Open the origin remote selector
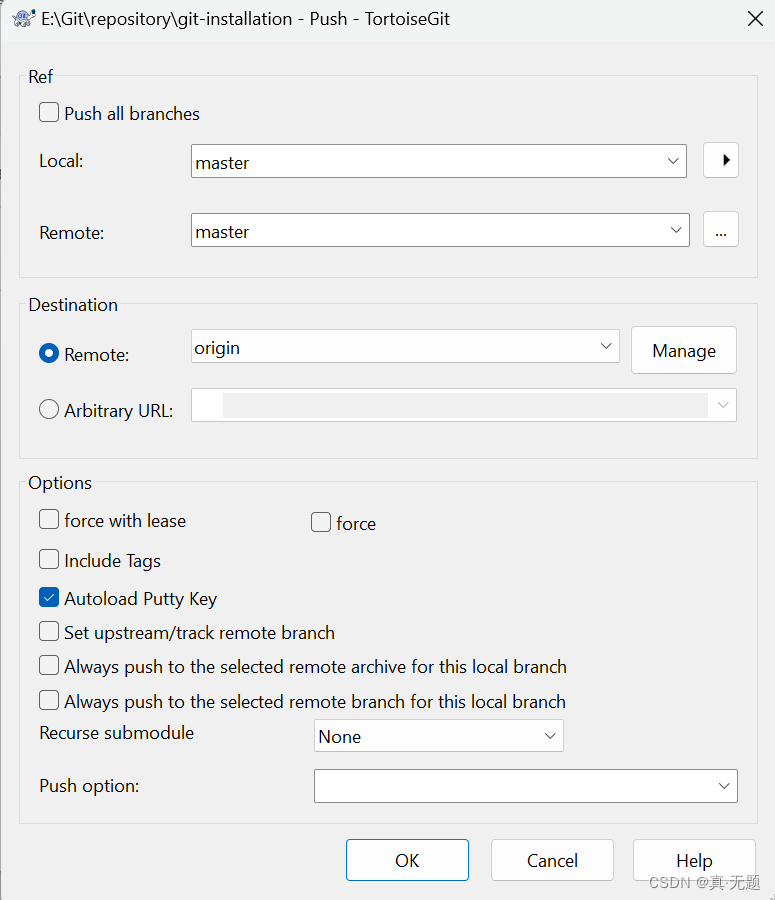775x900 pixels. pos(604,346)
